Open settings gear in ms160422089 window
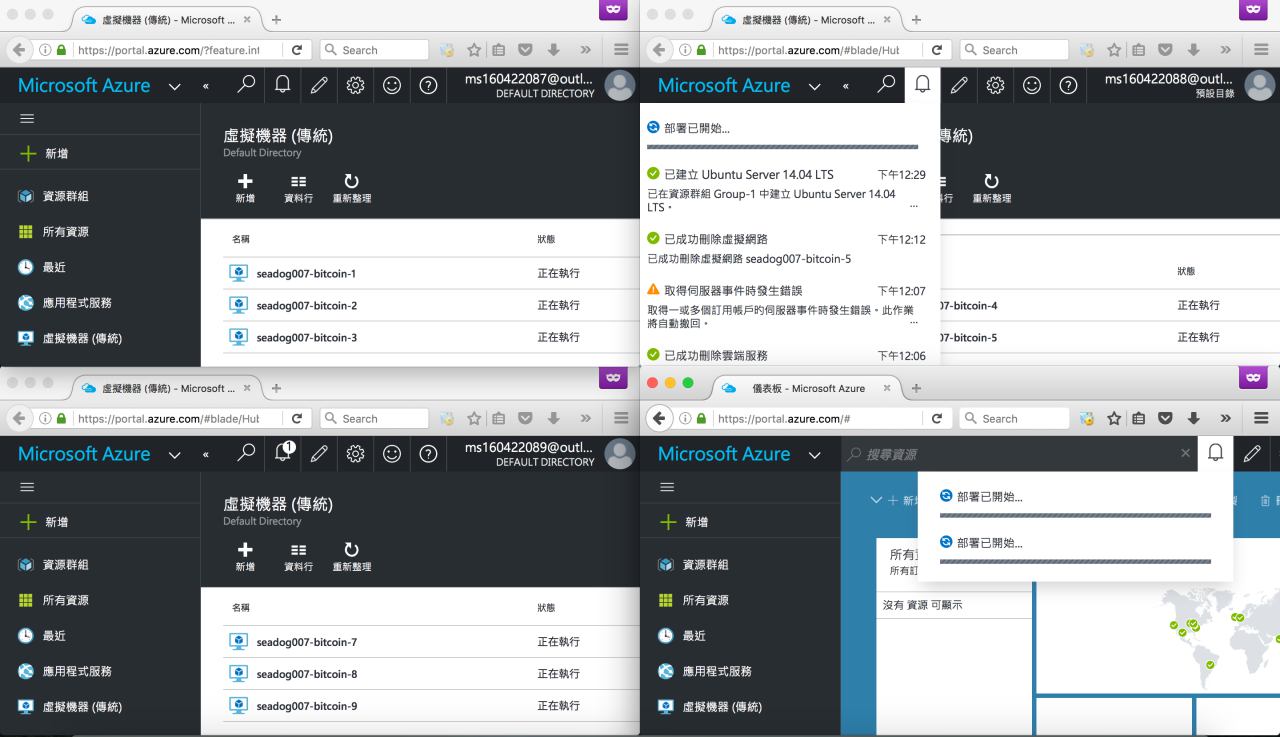Screen dimensions: 1280x737 click(x=355, y=454)
